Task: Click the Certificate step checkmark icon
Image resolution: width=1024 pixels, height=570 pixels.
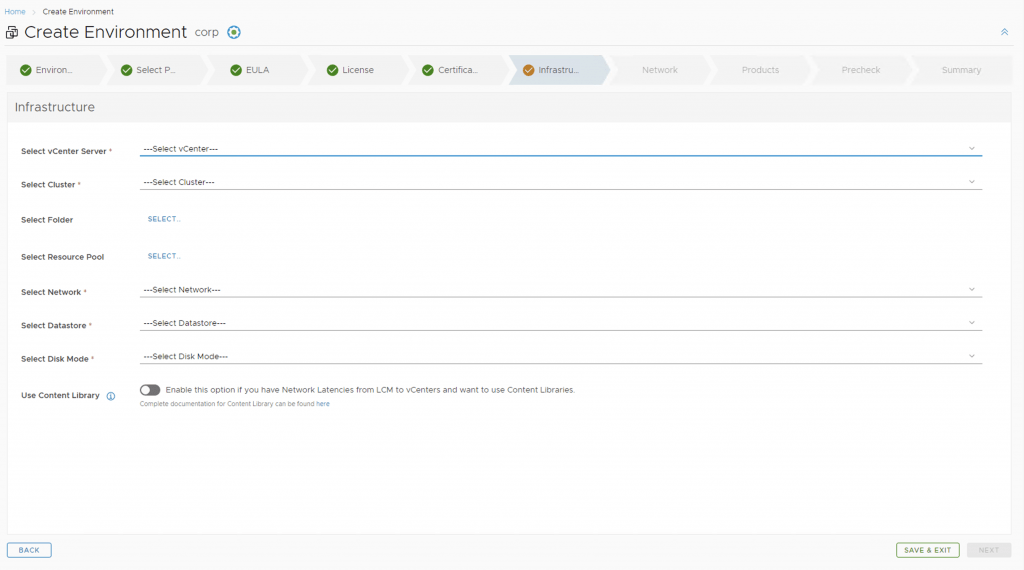Action: [x=428, y=70]
